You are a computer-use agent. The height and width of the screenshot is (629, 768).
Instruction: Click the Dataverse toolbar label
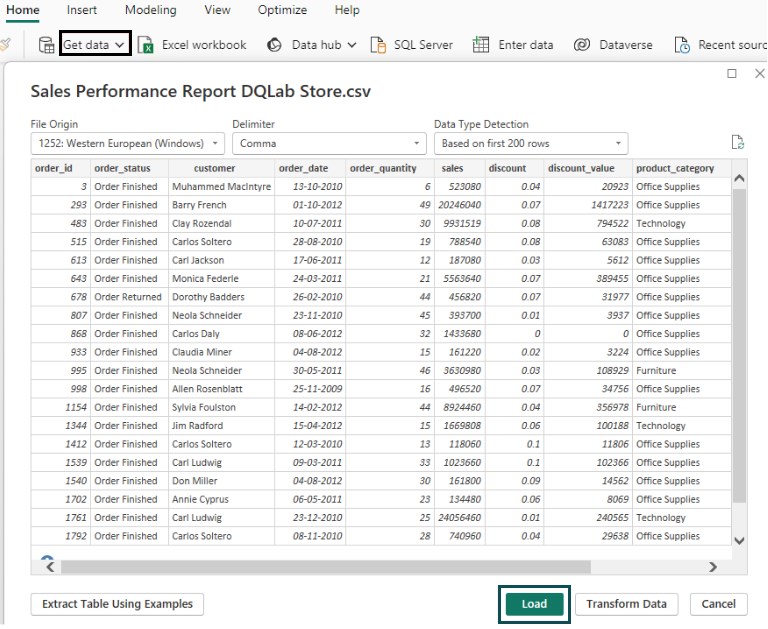(x=625, y=45)
